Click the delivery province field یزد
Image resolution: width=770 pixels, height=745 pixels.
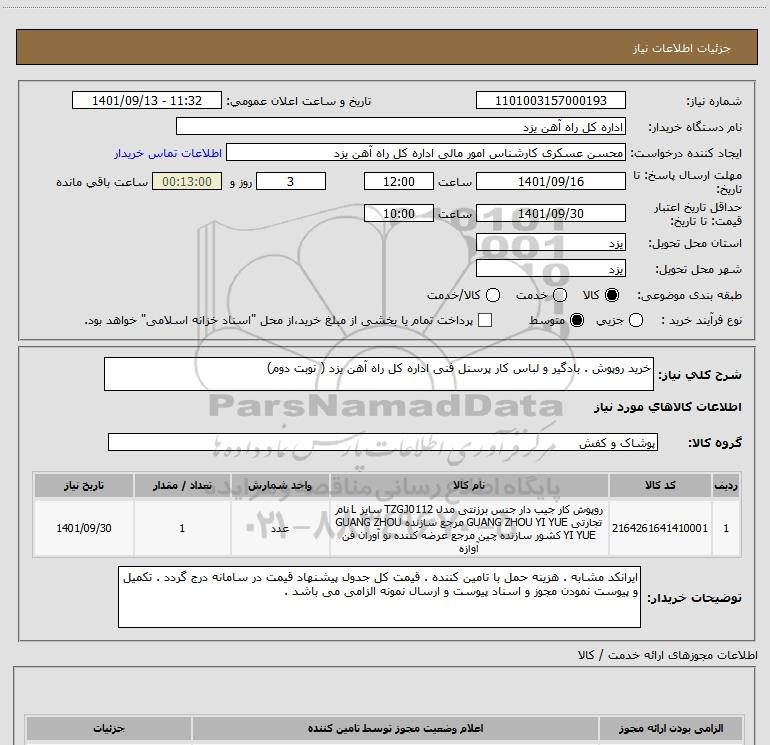[x=550, y=242]
